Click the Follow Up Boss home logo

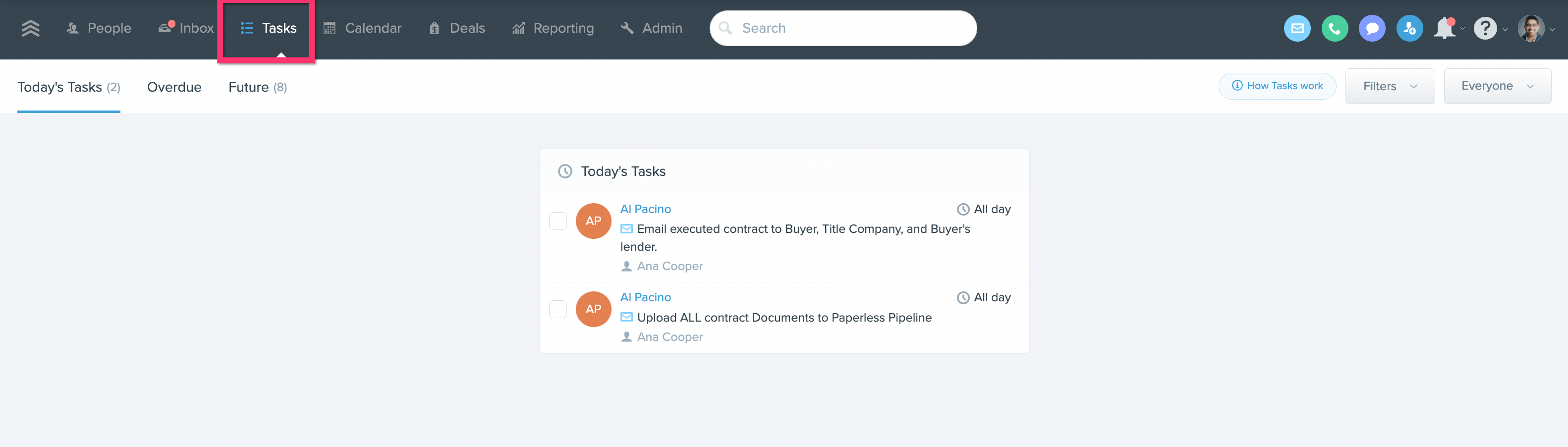coord(30,28)
